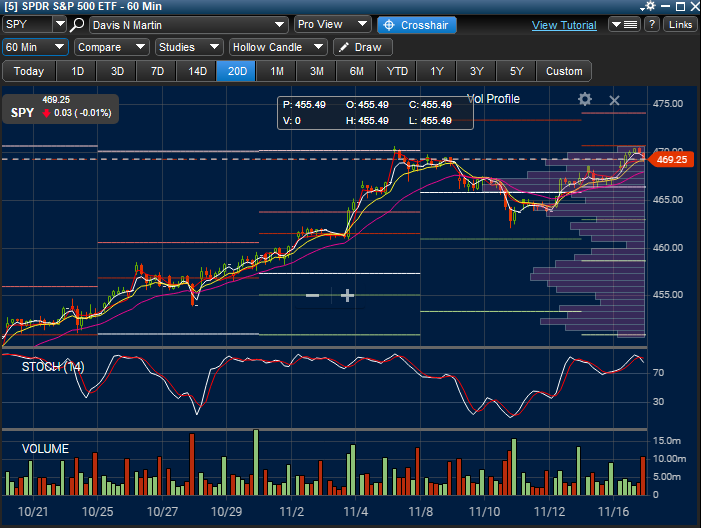Screen dimensions: 701x528
Task: Click the 15.0m volume axis label
Action: tap(667, 441)
